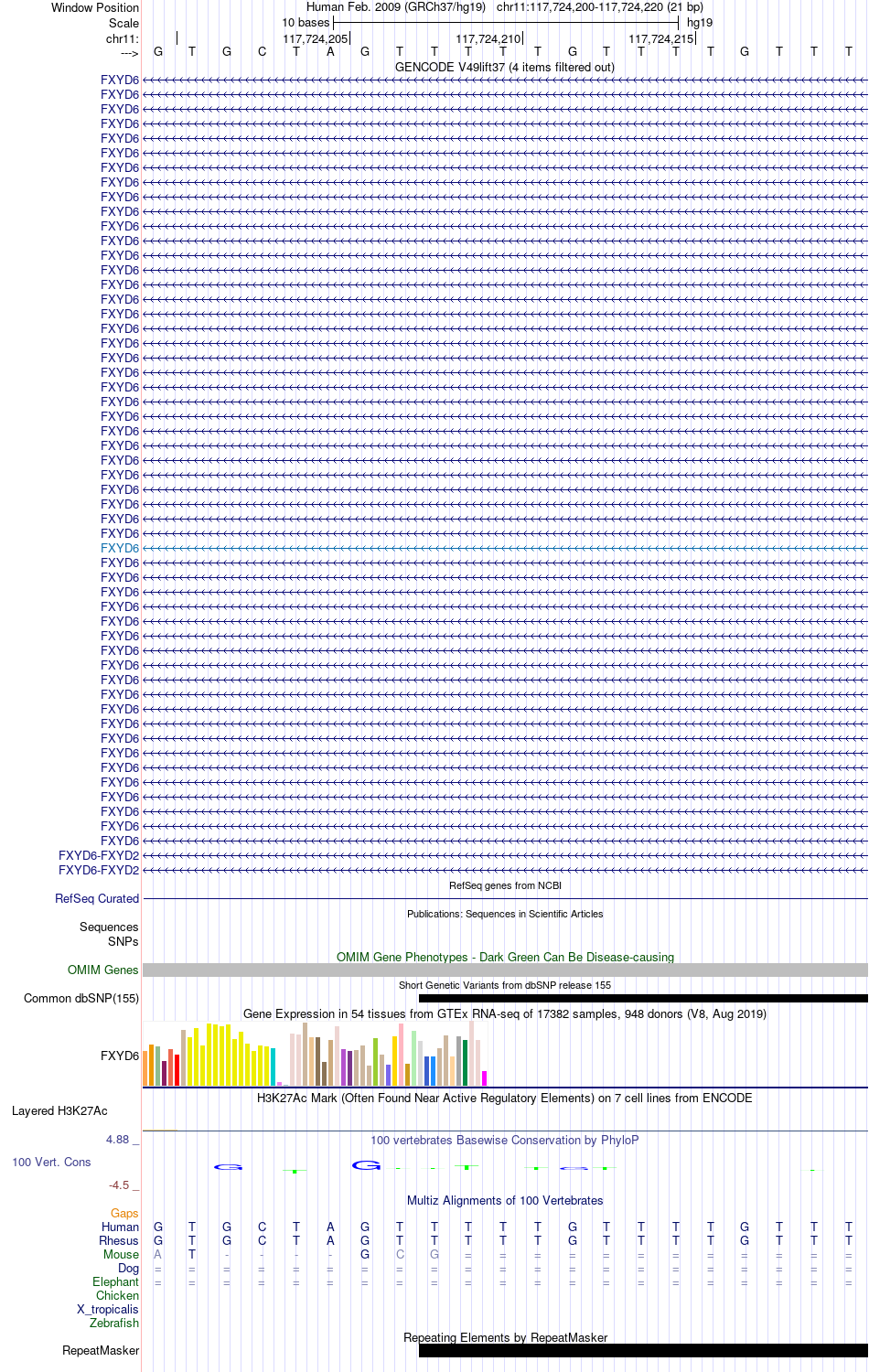Click the 'RepeatMasker' track label
The width and height of the screenshot is (869, 1372).
[101, 1351]
